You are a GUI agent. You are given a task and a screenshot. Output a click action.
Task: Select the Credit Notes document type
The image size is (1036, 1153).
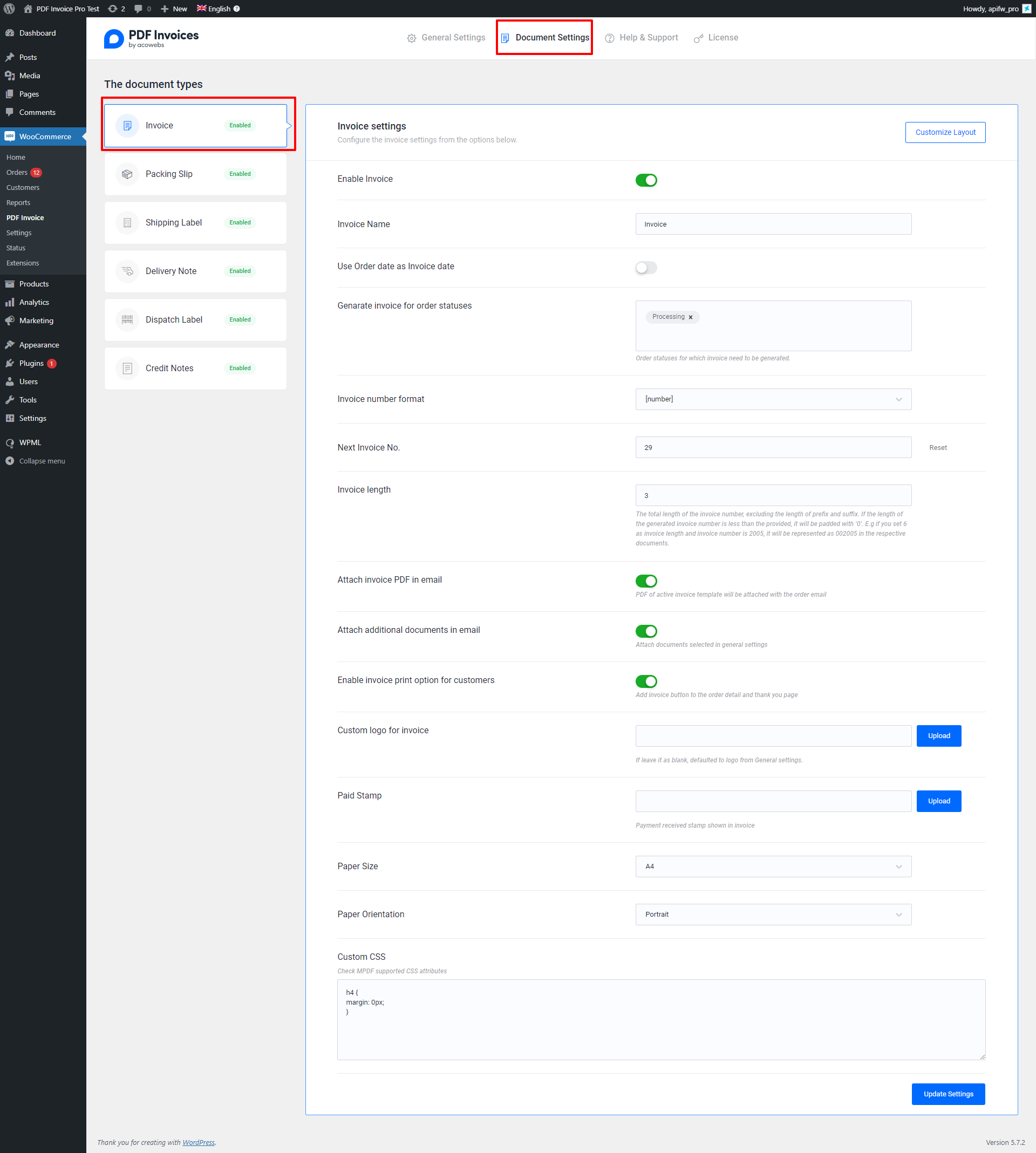195,368
